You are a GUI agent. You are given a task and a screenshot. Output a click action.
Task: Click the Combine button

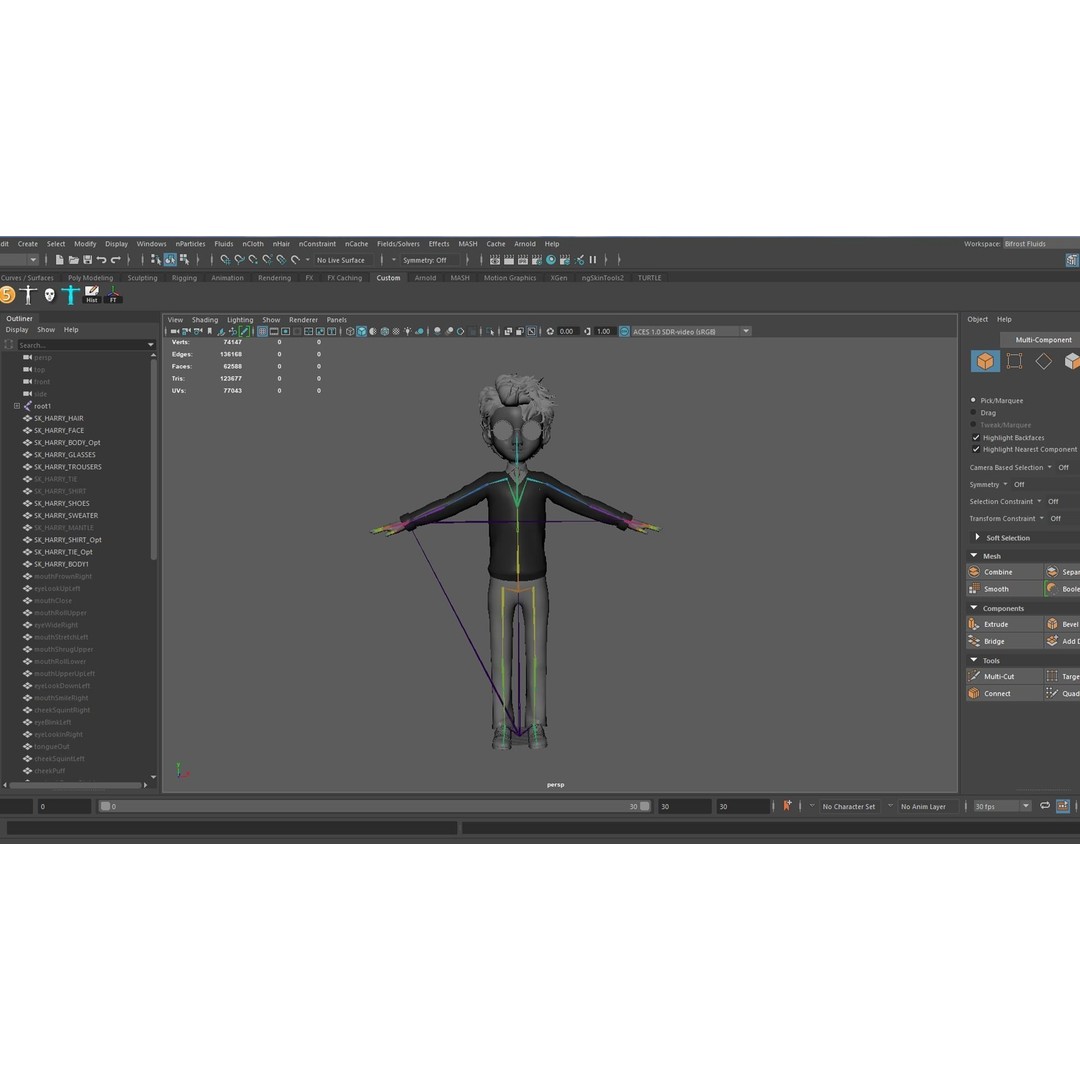pyautogui.click(x=1005, y=572)
